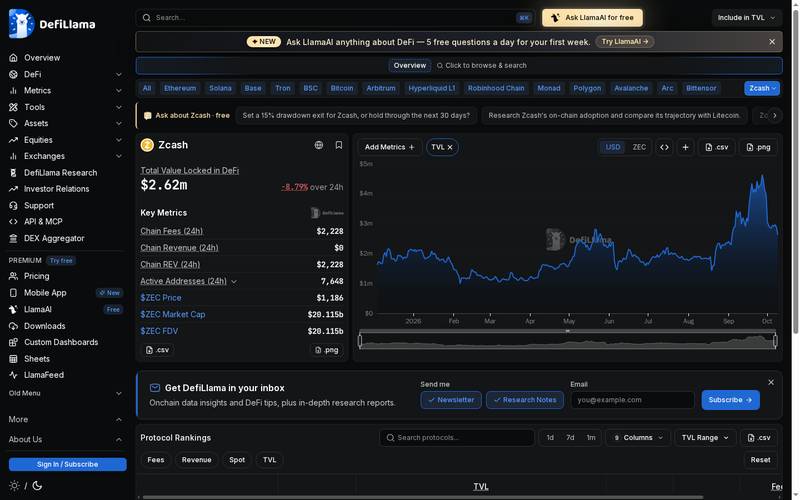The height and width of the screenshot is (500, 800).
Task: Select the Bitcoin chain tab
Action: (x=341, y=88)
